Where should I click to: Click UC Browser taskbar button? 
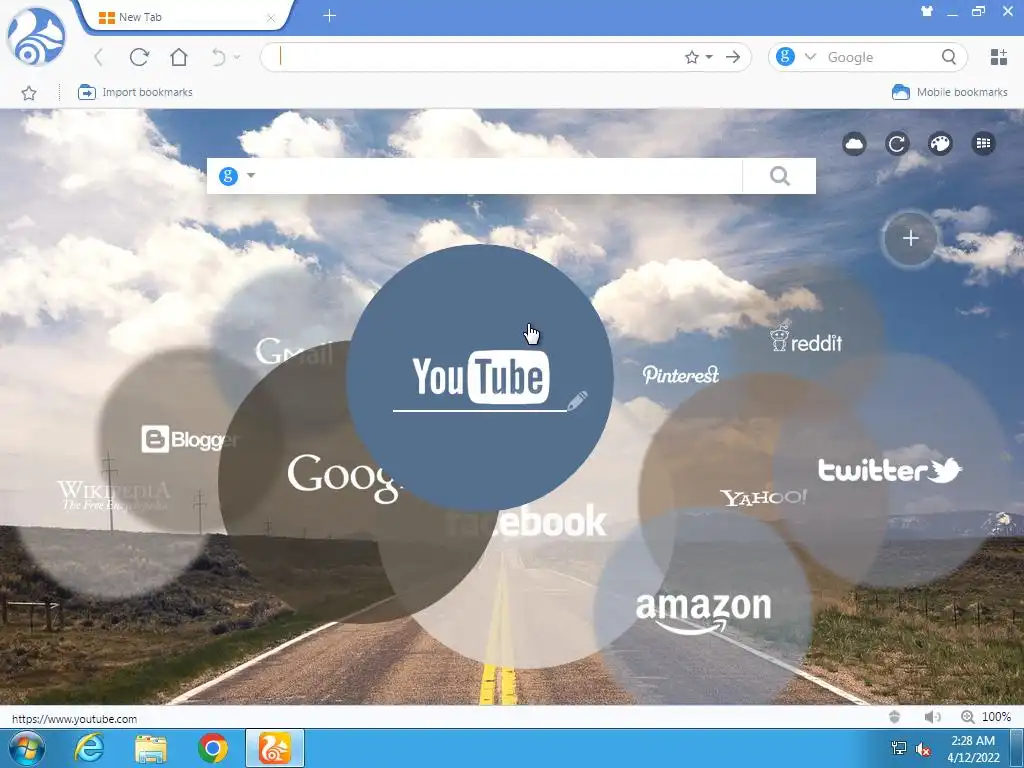tap(275, 748)
